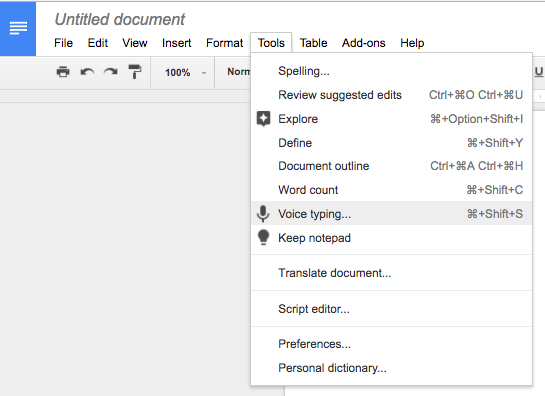Click the Explore star icon
545x396 pixels.
tap(263, 119)
